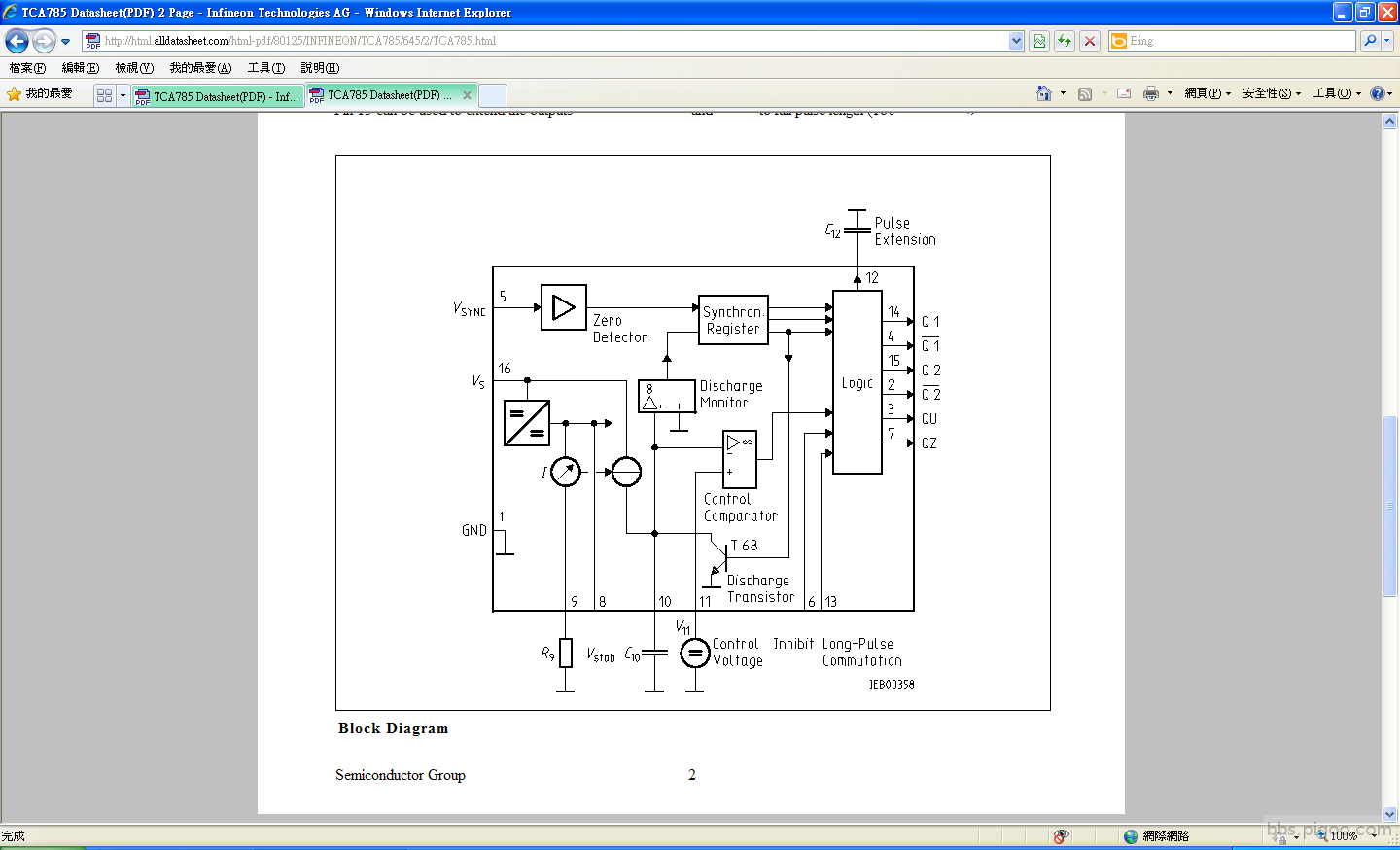Image resolution: width=1400 pixels, height=850 pixels.
Task: Click the Print icon
Action: coord(1151,93)
